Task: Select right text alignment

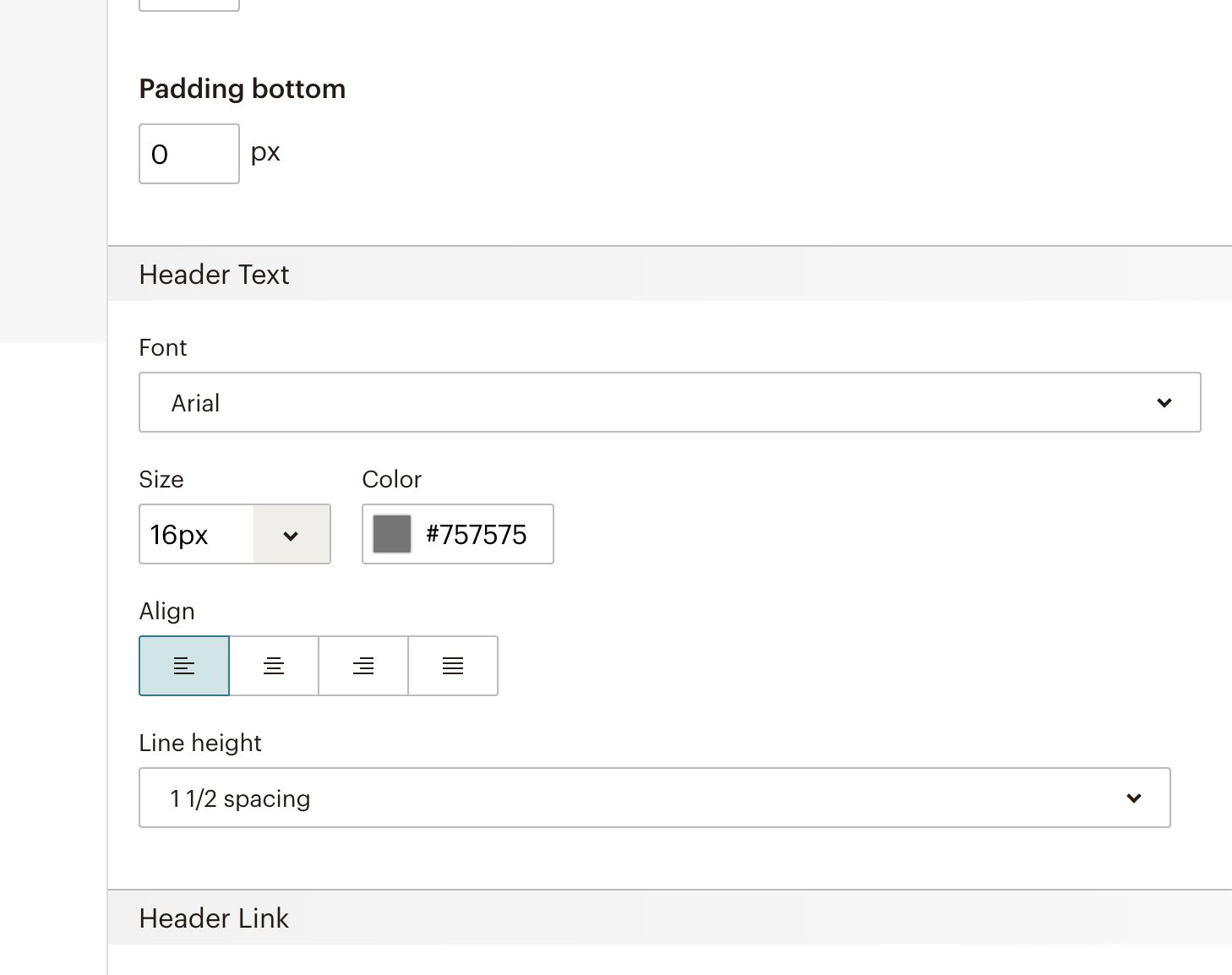Action: coord(363,666)
